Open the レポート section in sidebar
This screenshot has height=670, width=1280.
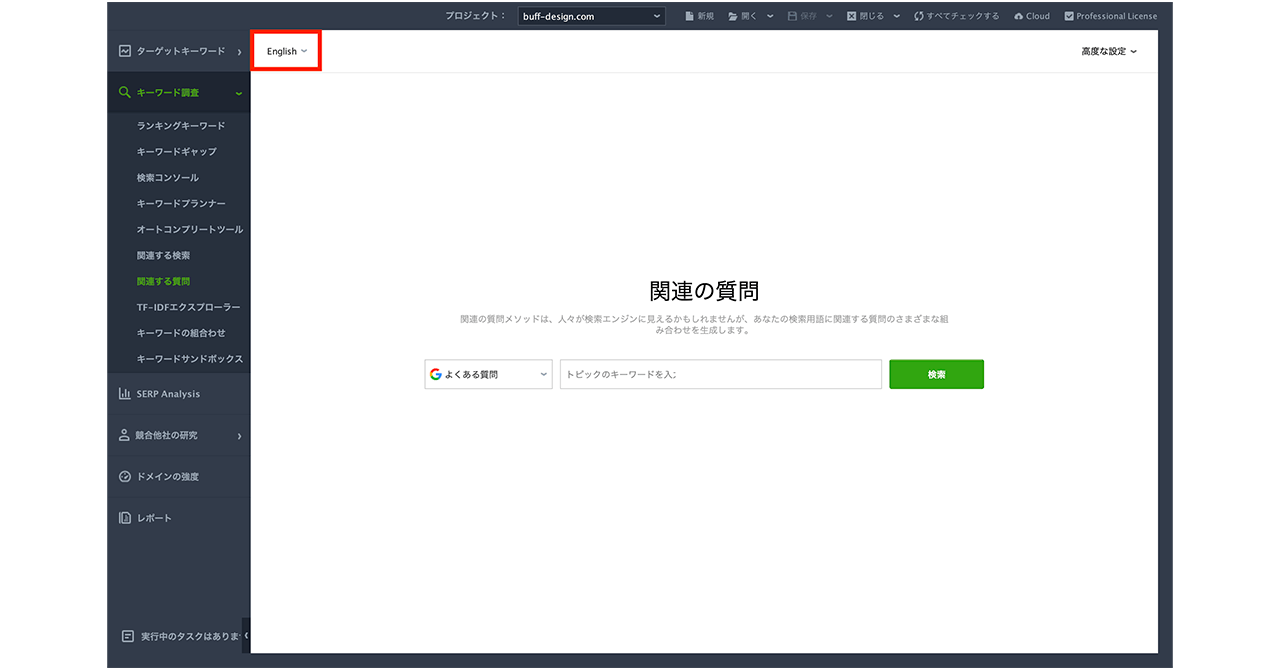click(154, 518)
